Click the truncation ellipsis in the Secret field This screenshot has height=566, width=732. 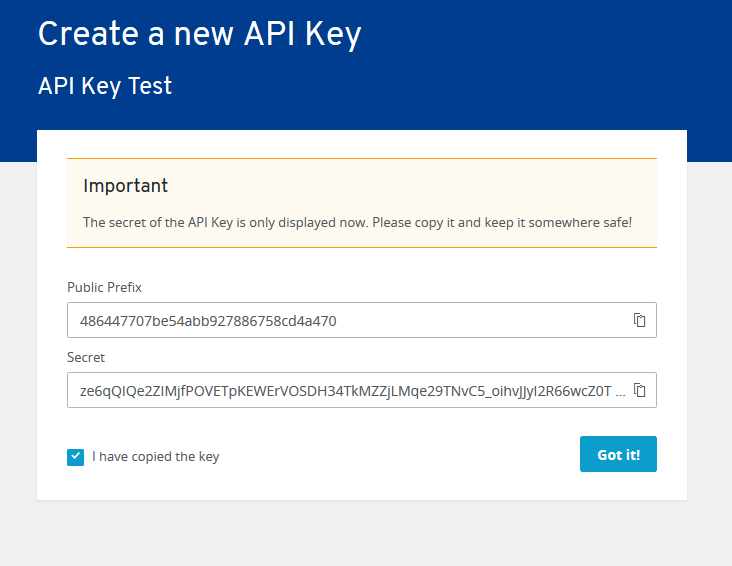point(621,392)
